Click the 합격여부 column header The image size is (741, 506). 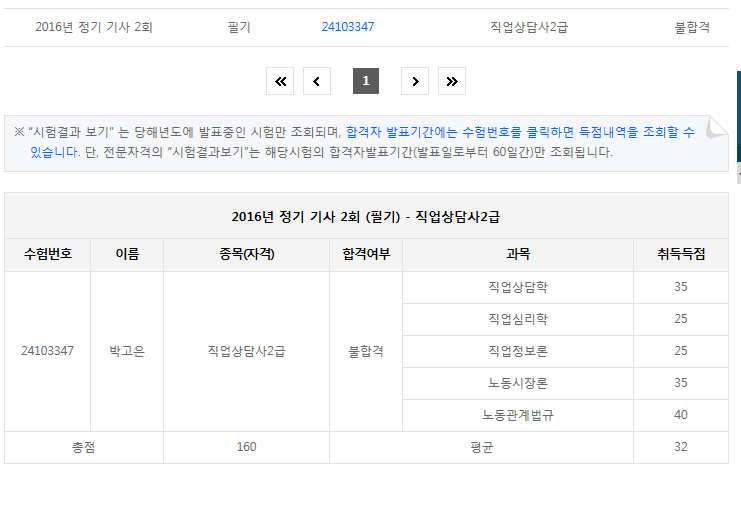coord(366,254)
